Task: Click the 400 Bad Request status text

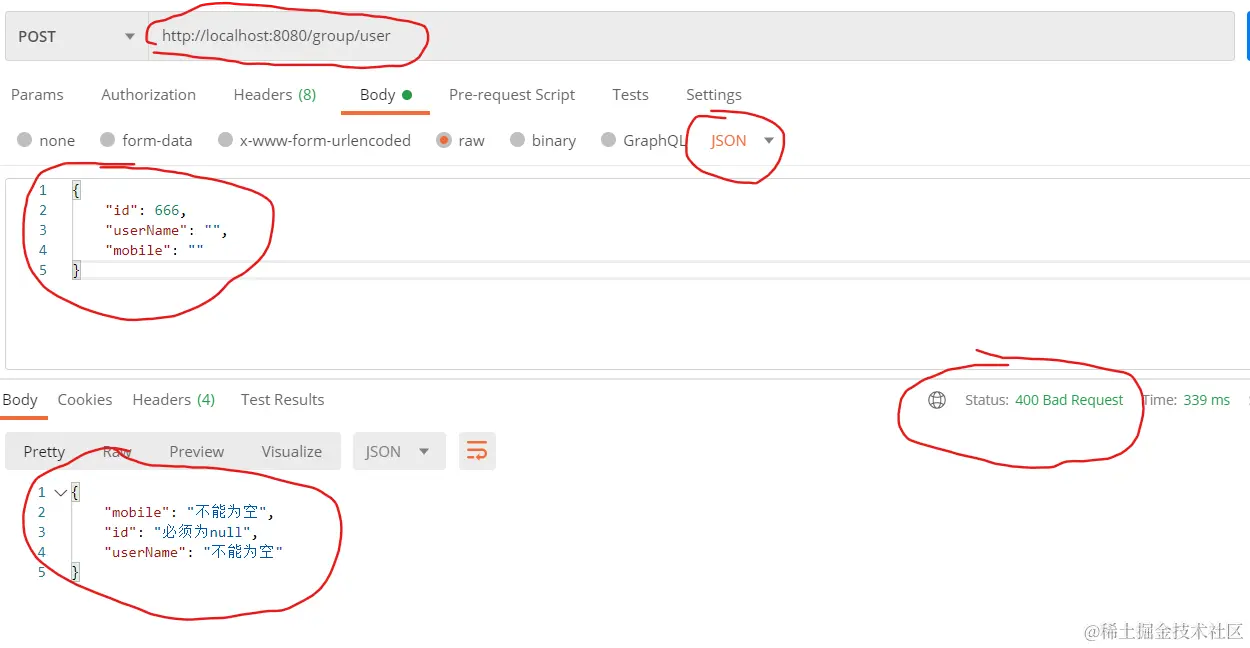Action: pyautogui.click(x=1069, y=400)
